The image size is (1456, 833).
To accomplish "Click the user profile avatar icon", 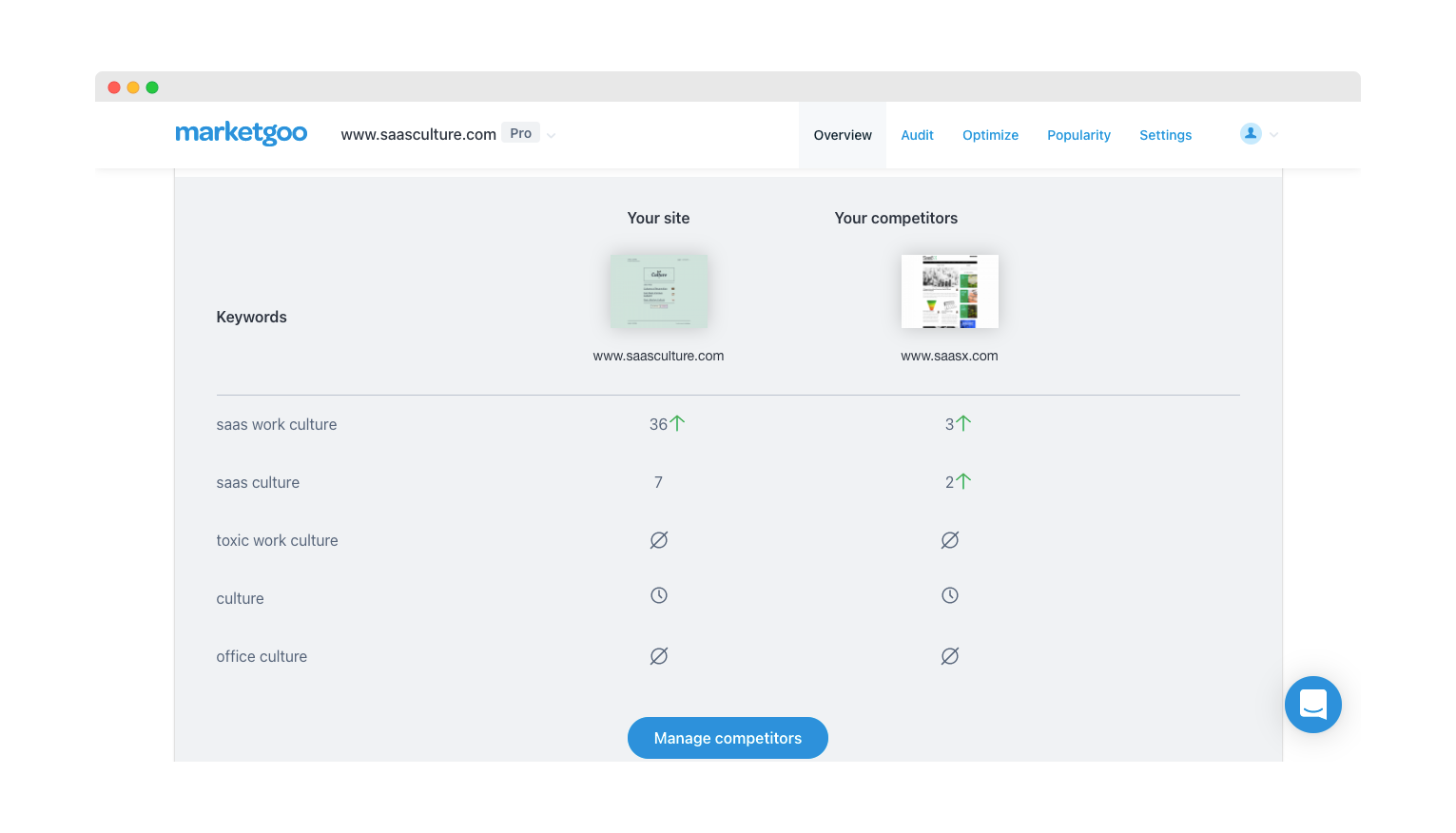I will point(1251,134).
